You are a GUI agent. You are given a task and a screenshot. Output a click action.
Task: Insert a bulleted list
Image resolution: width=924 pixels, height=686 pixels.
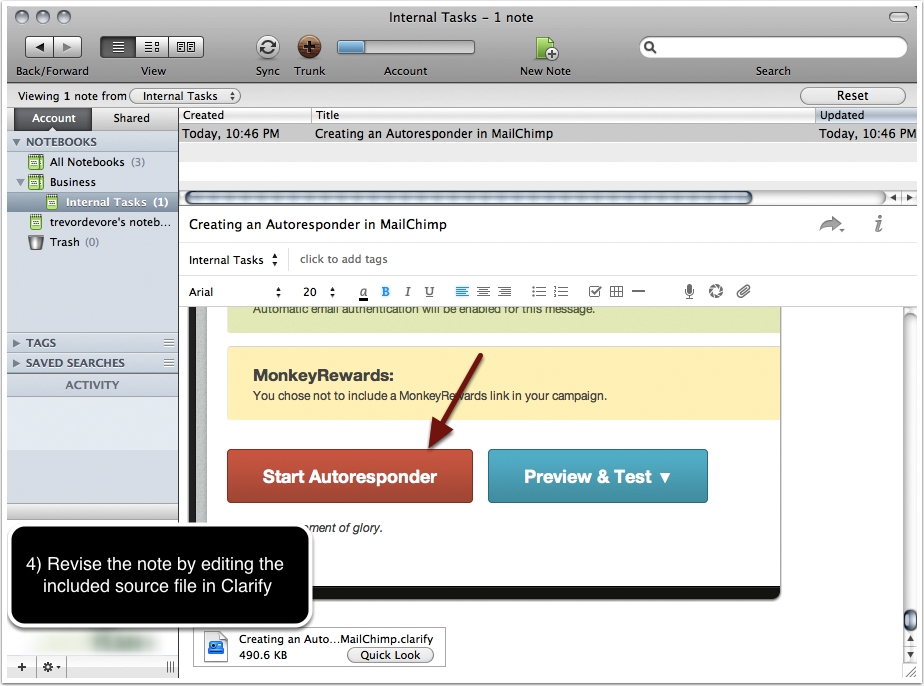(539, 292)
